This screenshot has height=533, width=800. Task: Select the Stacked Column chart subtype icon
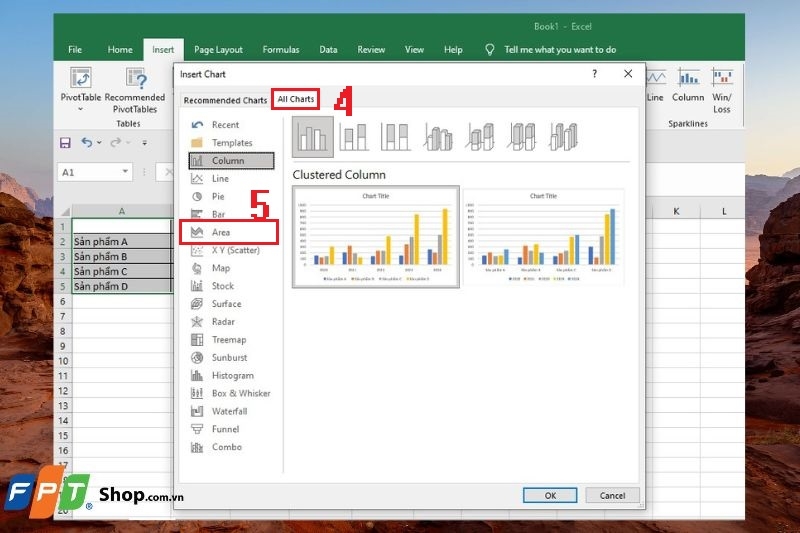pos(354,137)
